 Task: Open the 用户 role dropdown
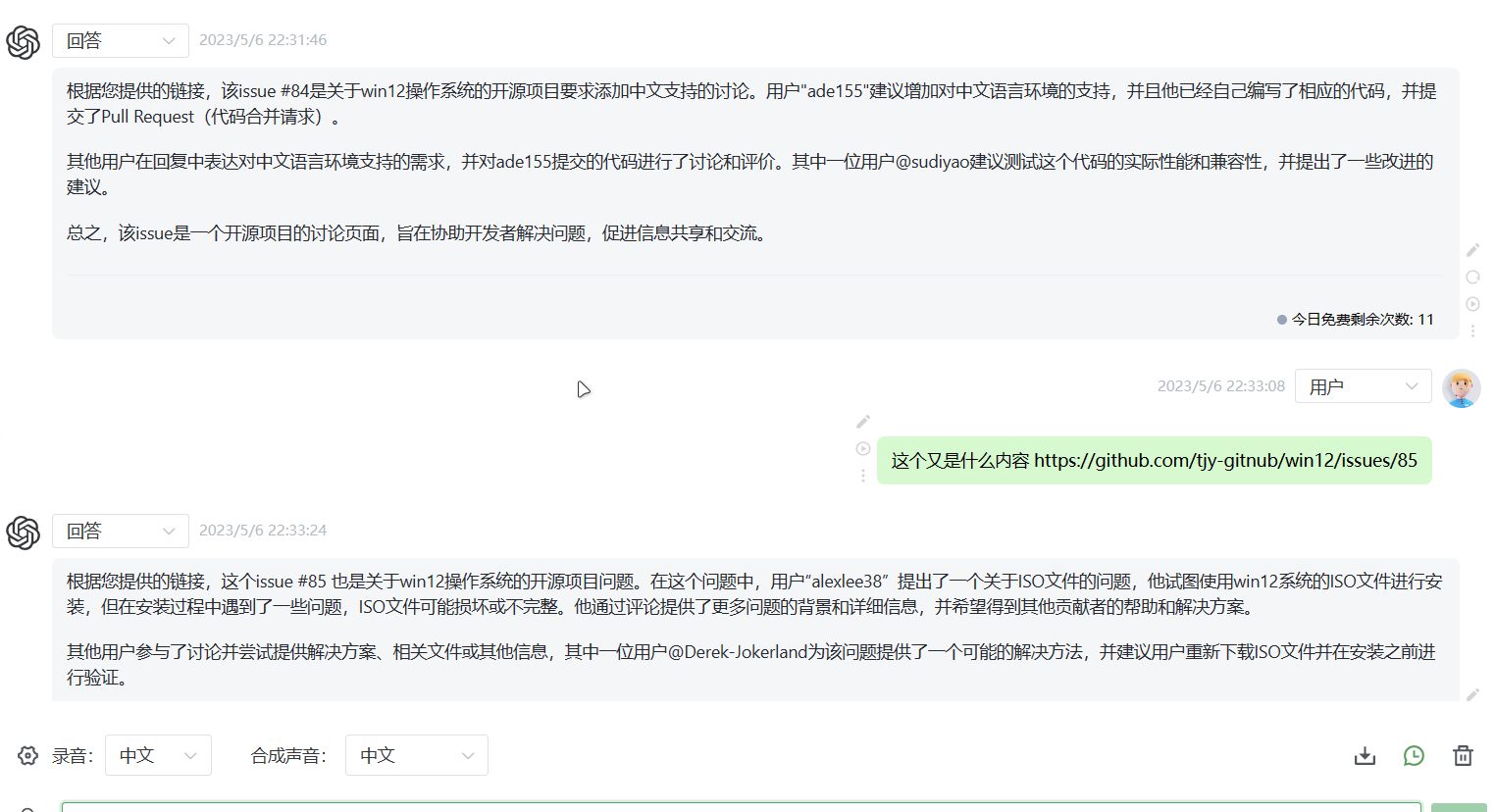(1363, 385)
